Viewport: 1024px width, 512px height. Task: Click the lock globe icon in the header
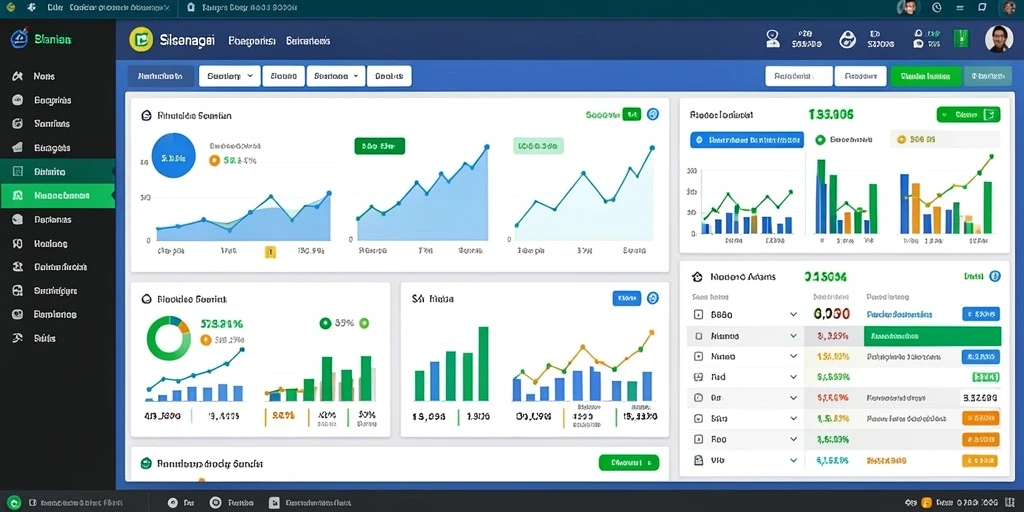pos(848,39)
